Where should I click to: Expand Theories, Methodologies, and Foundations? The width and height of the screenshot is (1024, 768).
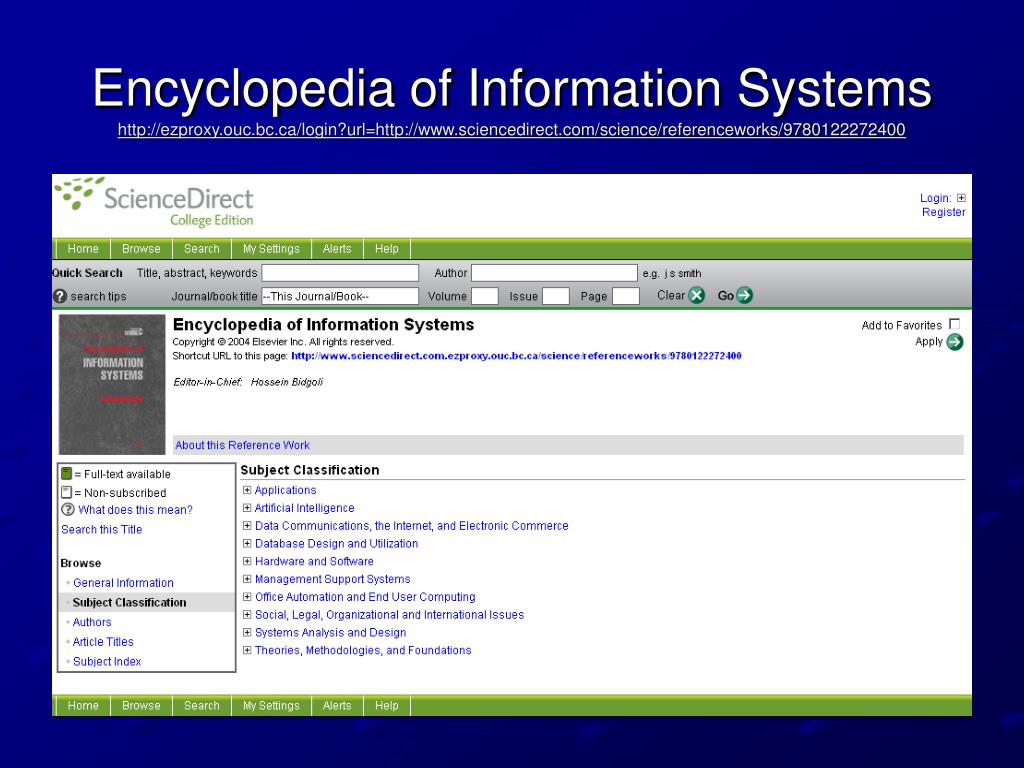(247, 650)
